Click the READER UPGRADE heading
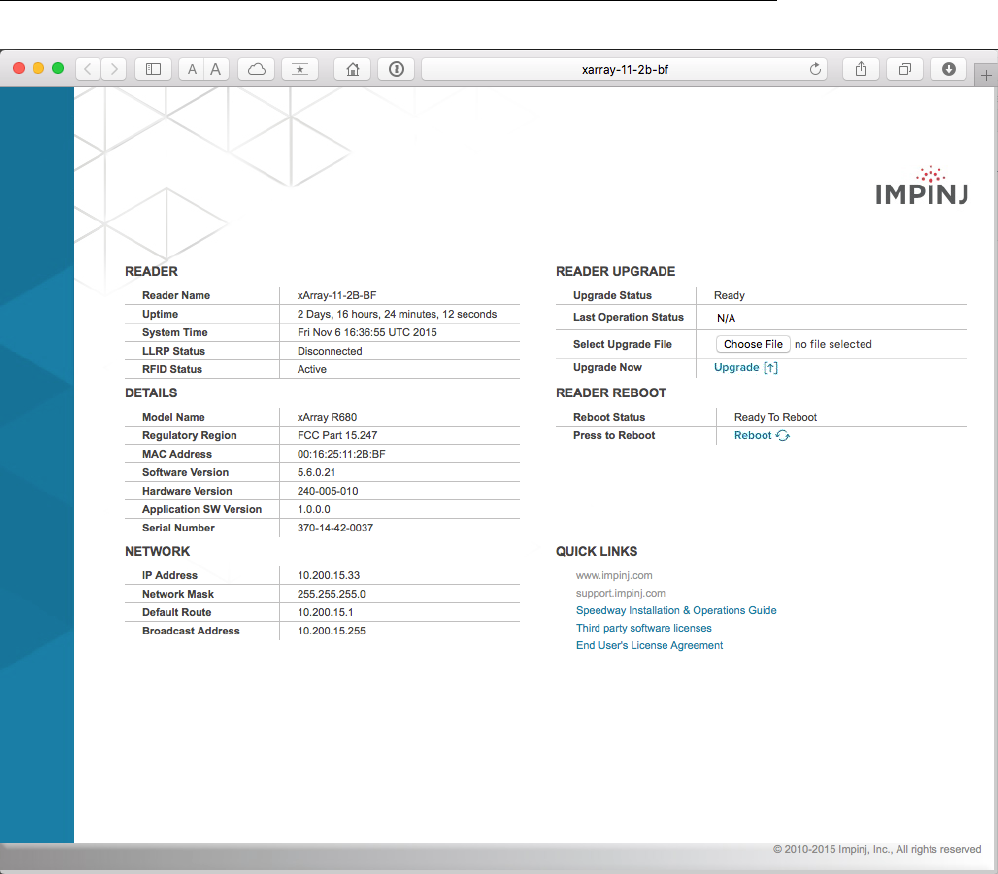This screenshot has width=998, height=874. [x=615, y=272]
